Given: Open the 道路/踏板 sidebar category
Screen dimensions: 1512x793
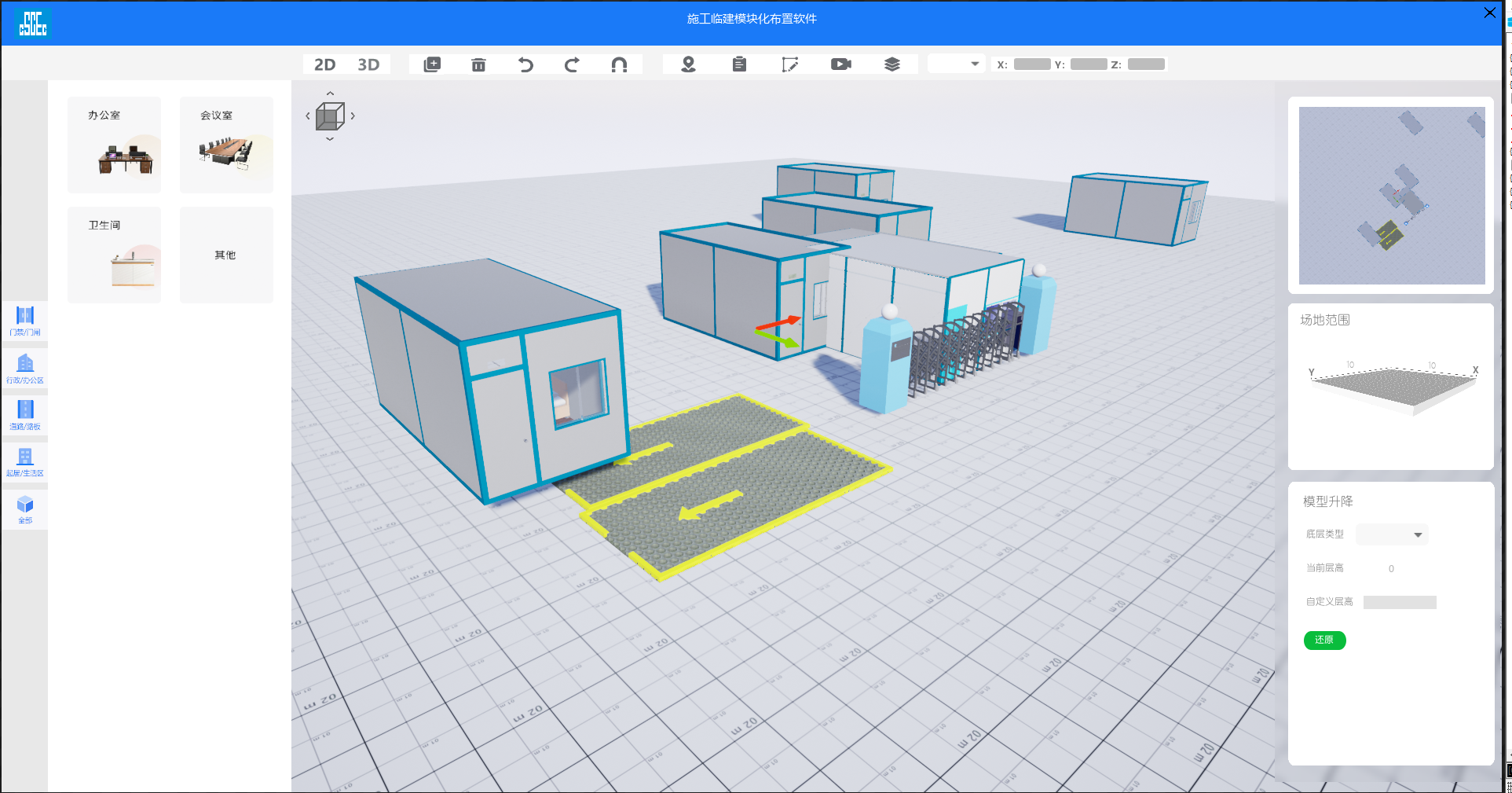Looking at the screenshot, I should [x=25, y=415].
